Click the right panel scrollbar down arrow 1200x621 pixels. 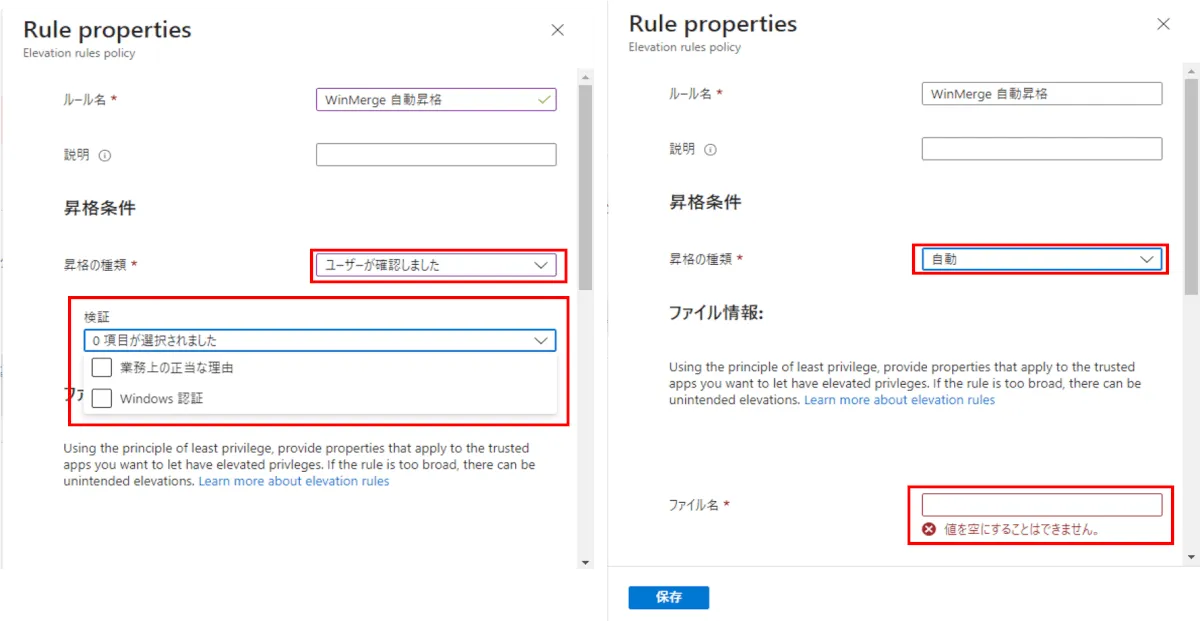[1191, 557]
